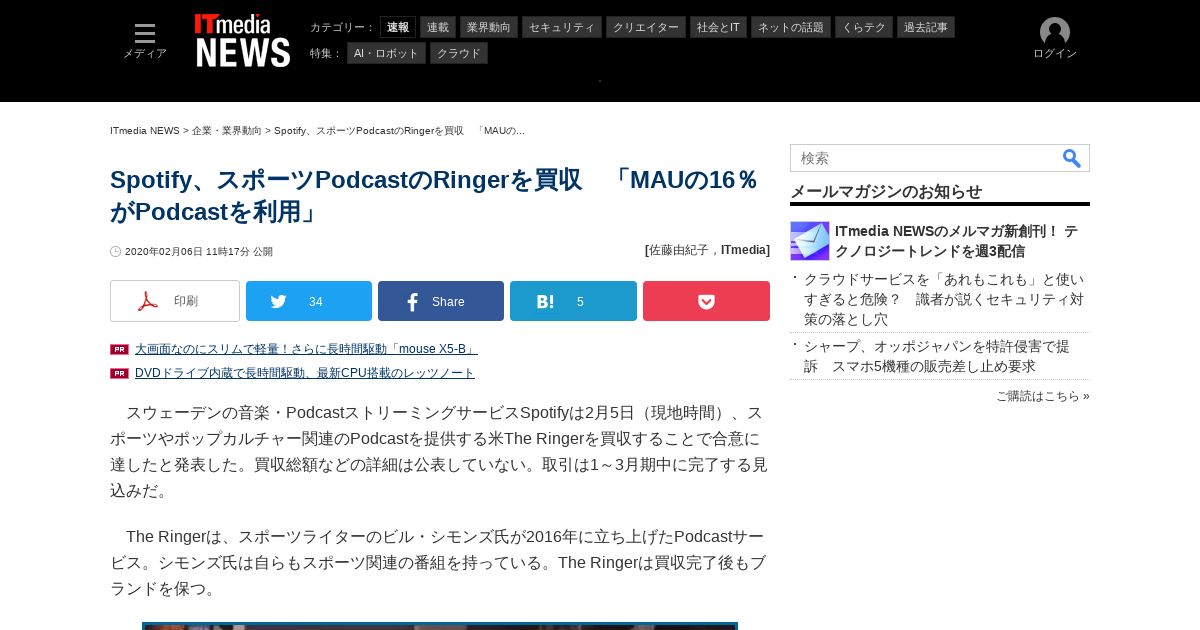Viewport: 1200px width, 630px height.
Task: Click the article image below the text
Action: pos(440,626)
